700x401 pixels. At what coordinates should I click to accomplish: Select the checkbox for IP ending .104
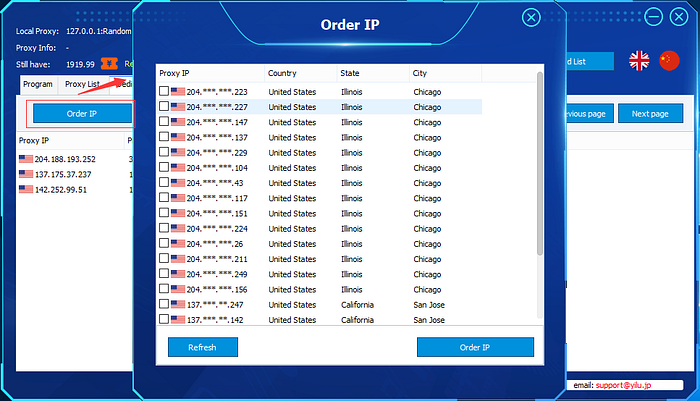click(x=164, y=167)
